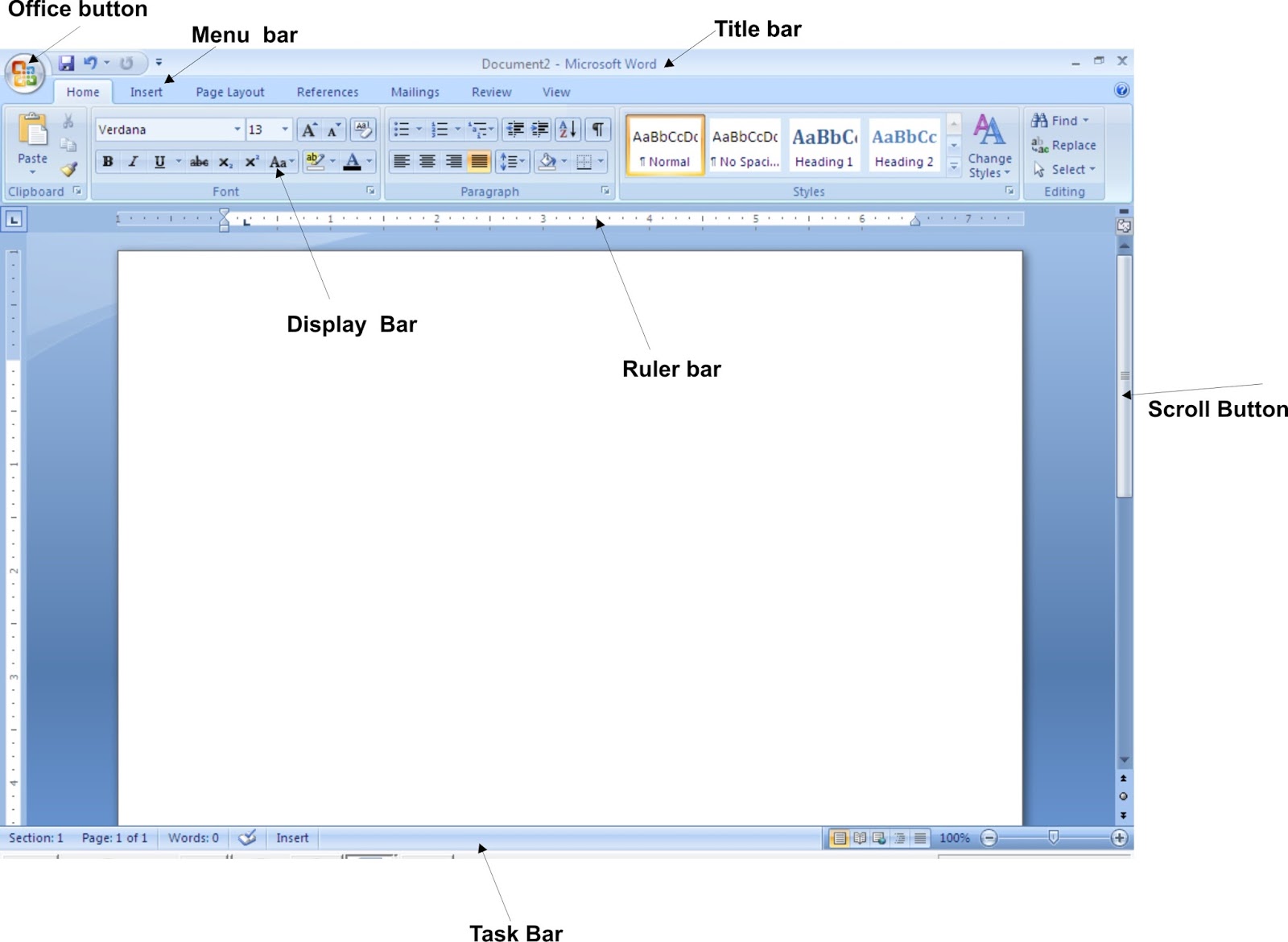1288x942 pixels.
Task: Toggle Show/Hide paragraph marks
Action: [x=598, y=130]
